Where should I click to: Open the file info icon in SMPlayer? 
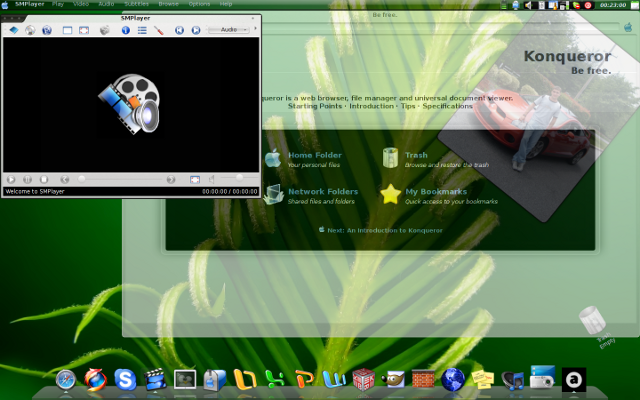126,30
